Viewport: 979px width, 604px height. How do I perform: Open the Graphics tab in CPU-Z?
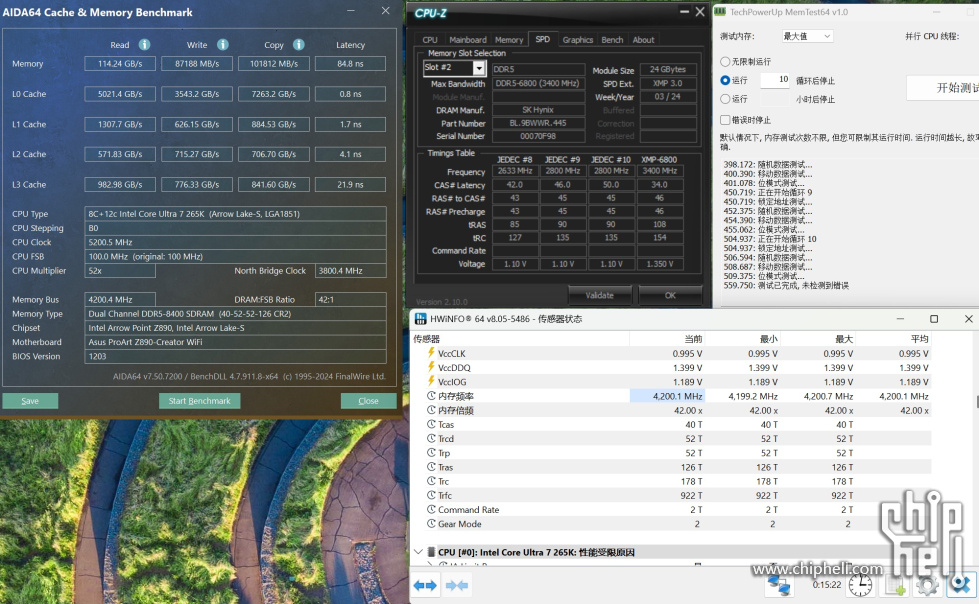[x=578, y=40]
